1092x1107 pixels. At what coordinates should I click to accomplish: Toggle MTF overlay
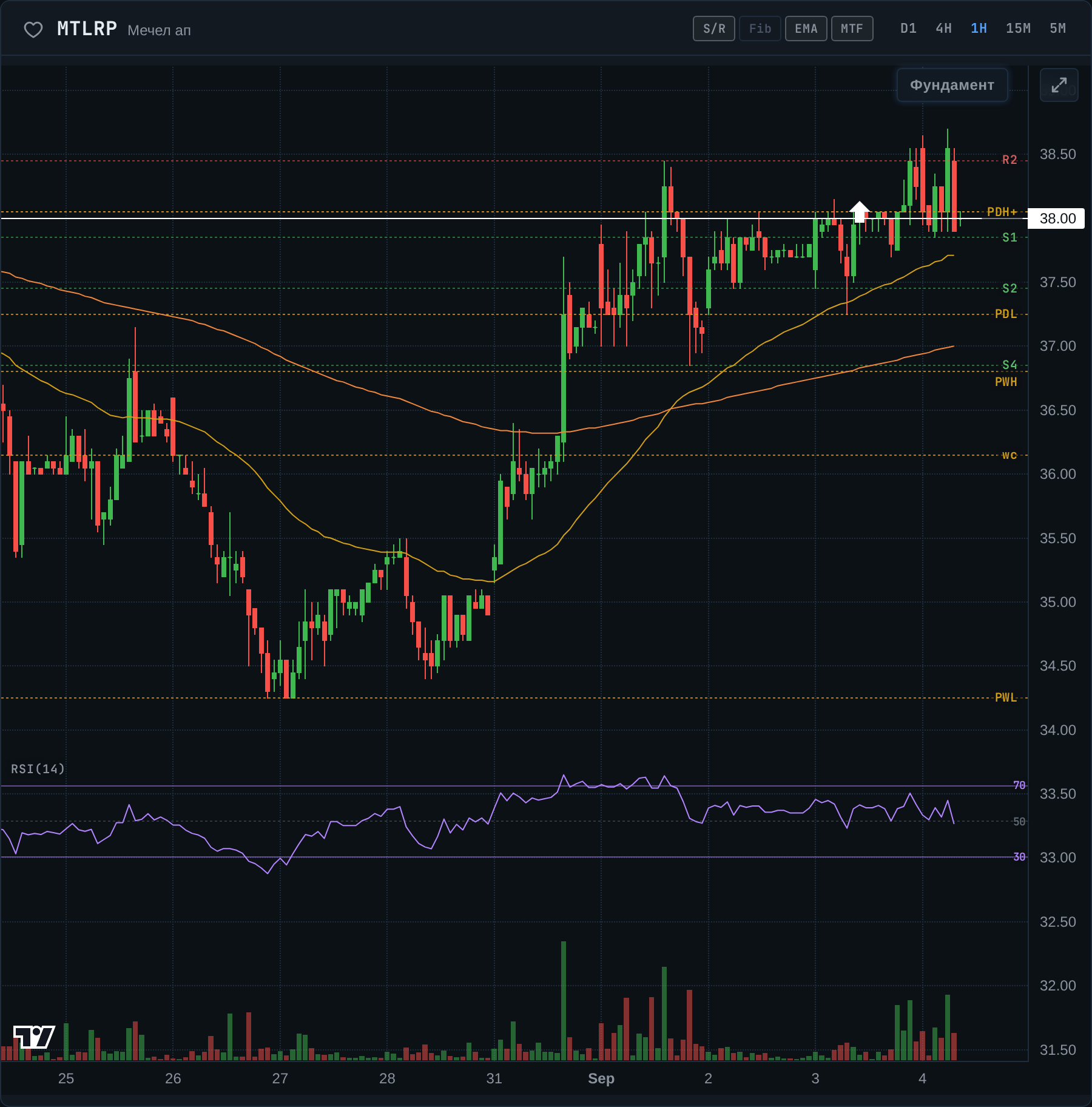[x=852, y=29]
